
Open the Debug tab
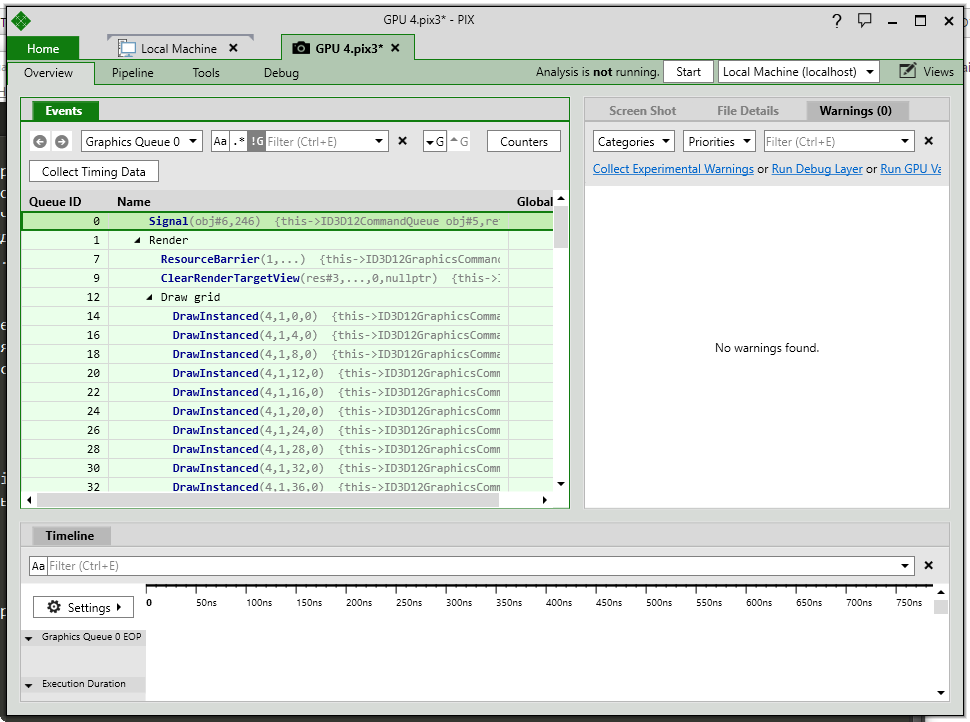(x=281, y=72)
